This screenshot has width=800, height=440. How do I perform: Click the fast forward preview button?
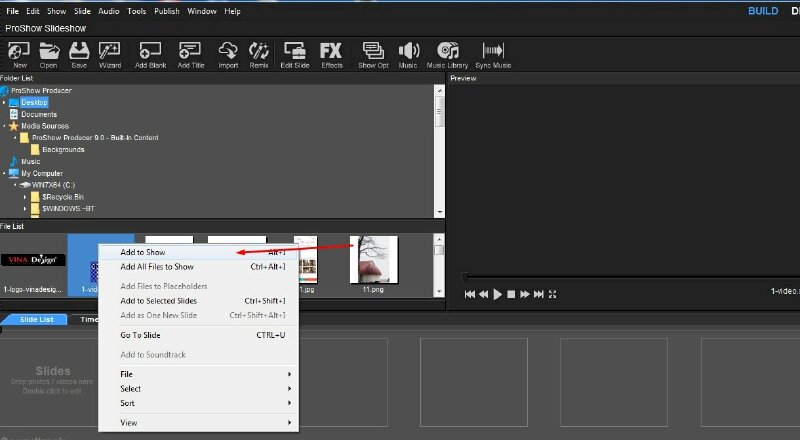tap(524, 294)
